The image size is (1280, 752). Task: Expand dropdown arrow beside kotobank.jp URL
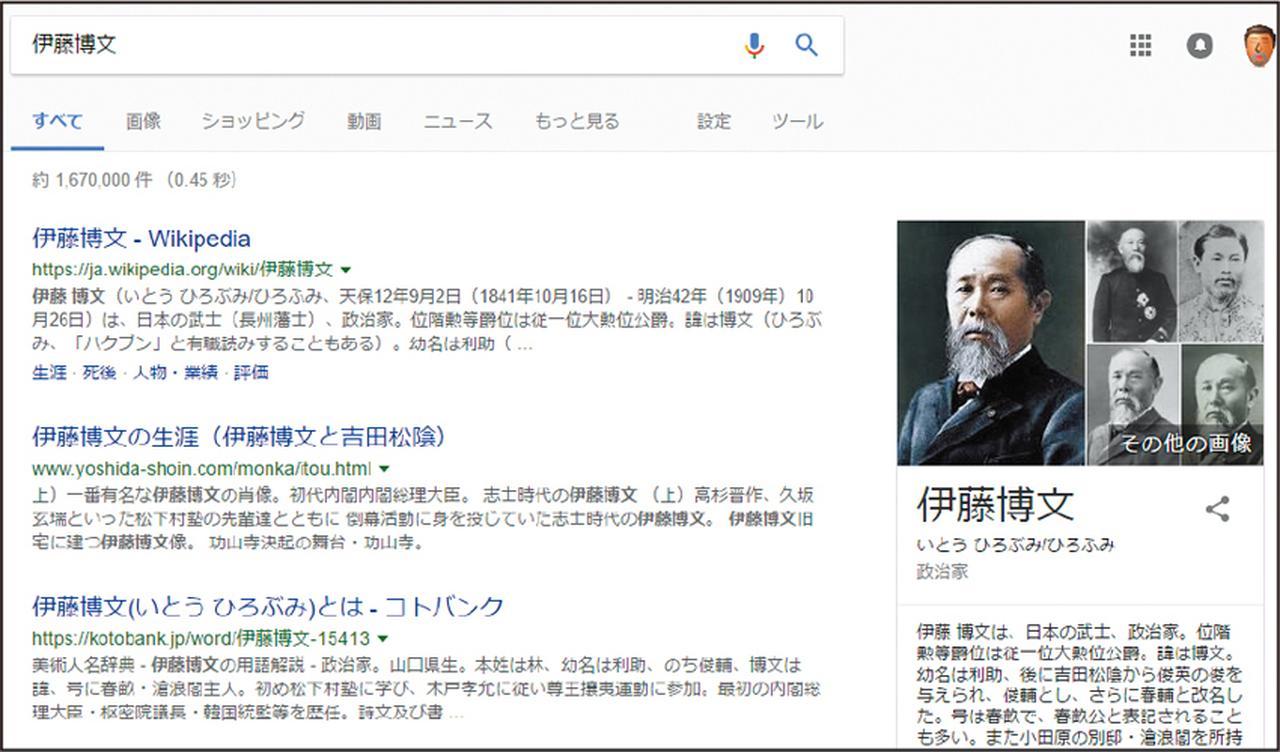pos(383,638)
